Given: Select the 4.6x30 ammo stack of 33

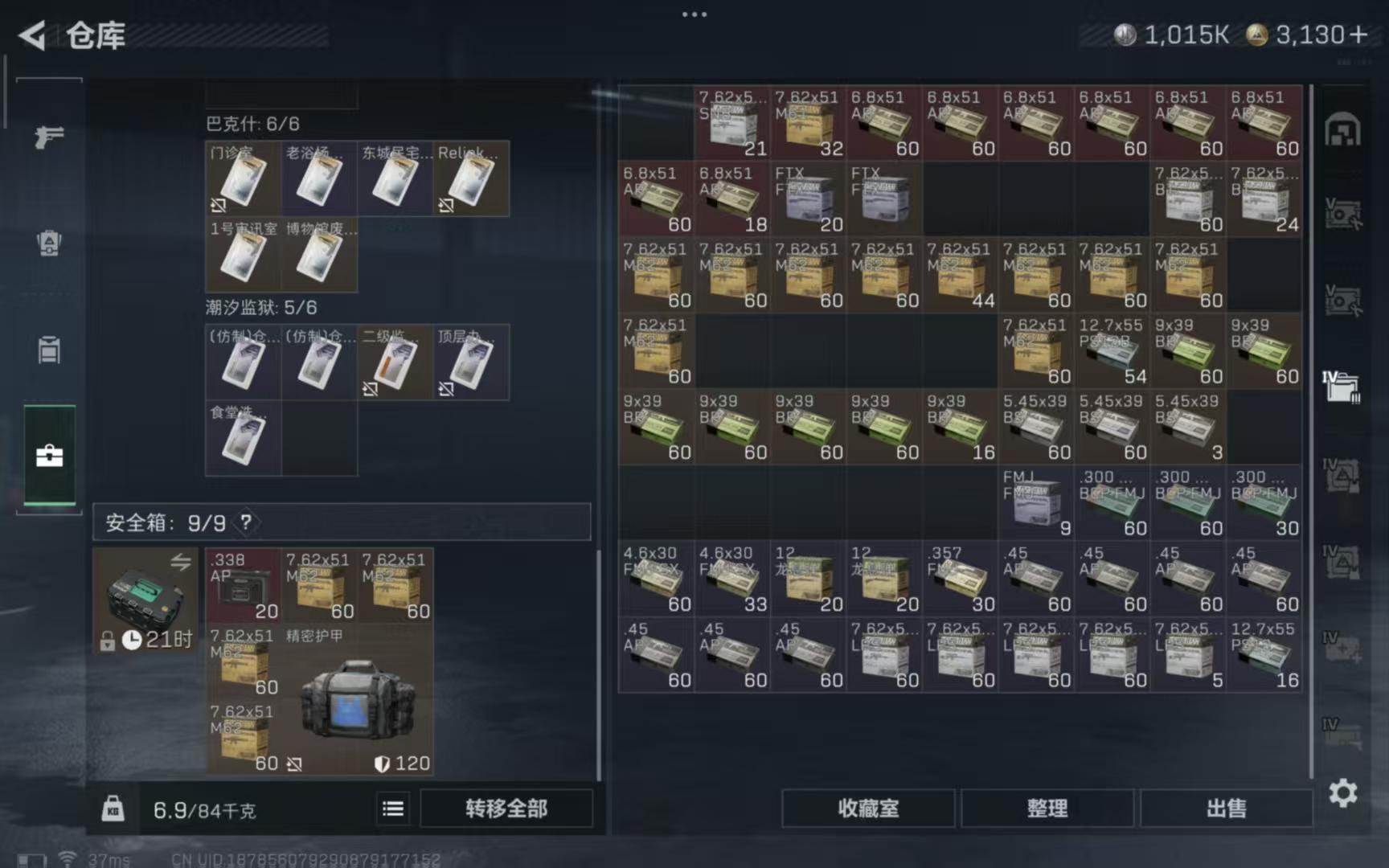Looking at the screenshot, I should coord(732,579).
